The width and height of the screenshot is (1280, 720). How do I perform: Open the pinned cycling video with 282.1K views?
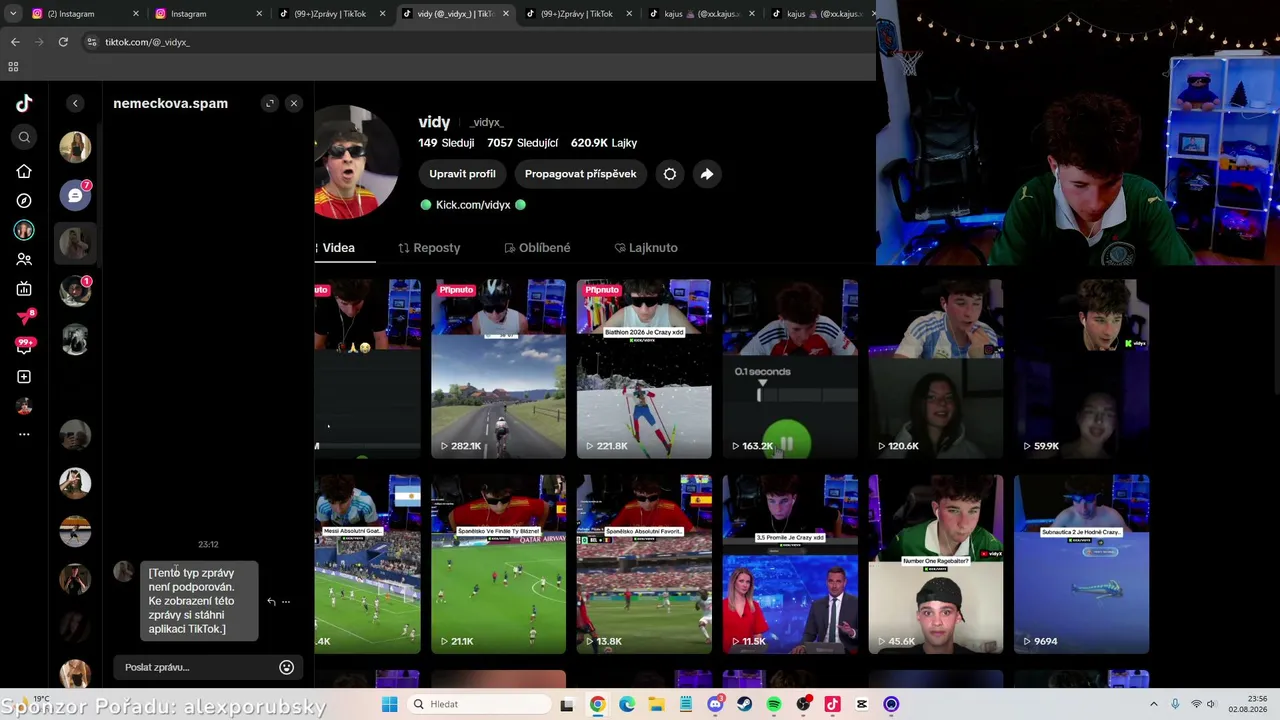tap(498, 369)
